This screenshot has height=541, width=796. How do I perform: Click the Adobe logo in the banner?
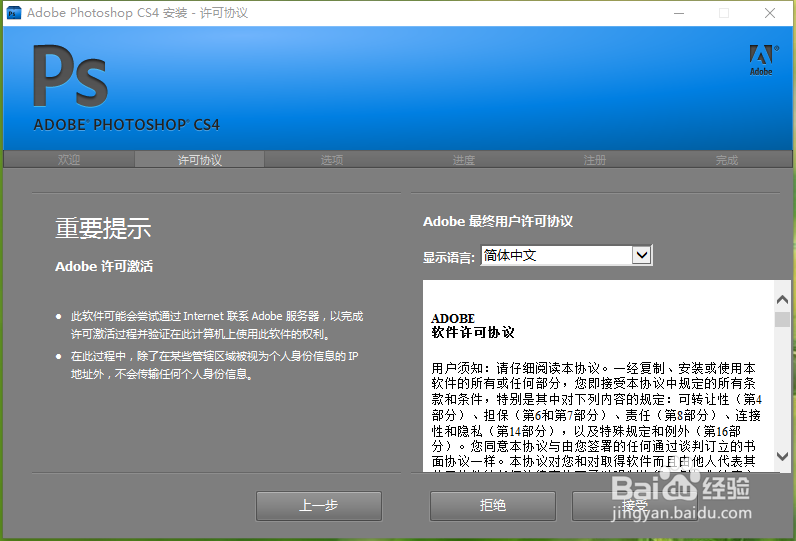[x=762, y=60]
